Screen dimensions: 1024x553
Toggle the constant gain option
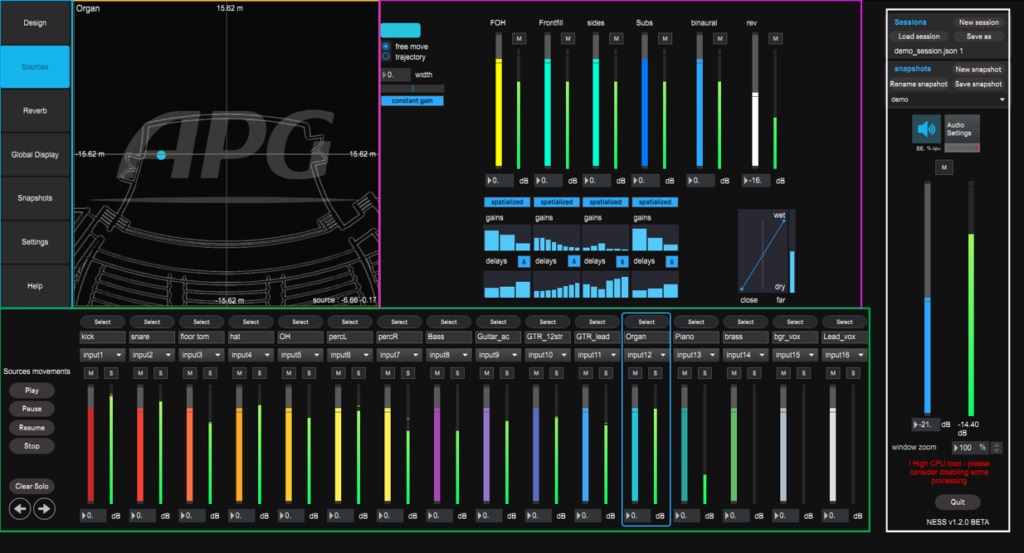[412, 101]
